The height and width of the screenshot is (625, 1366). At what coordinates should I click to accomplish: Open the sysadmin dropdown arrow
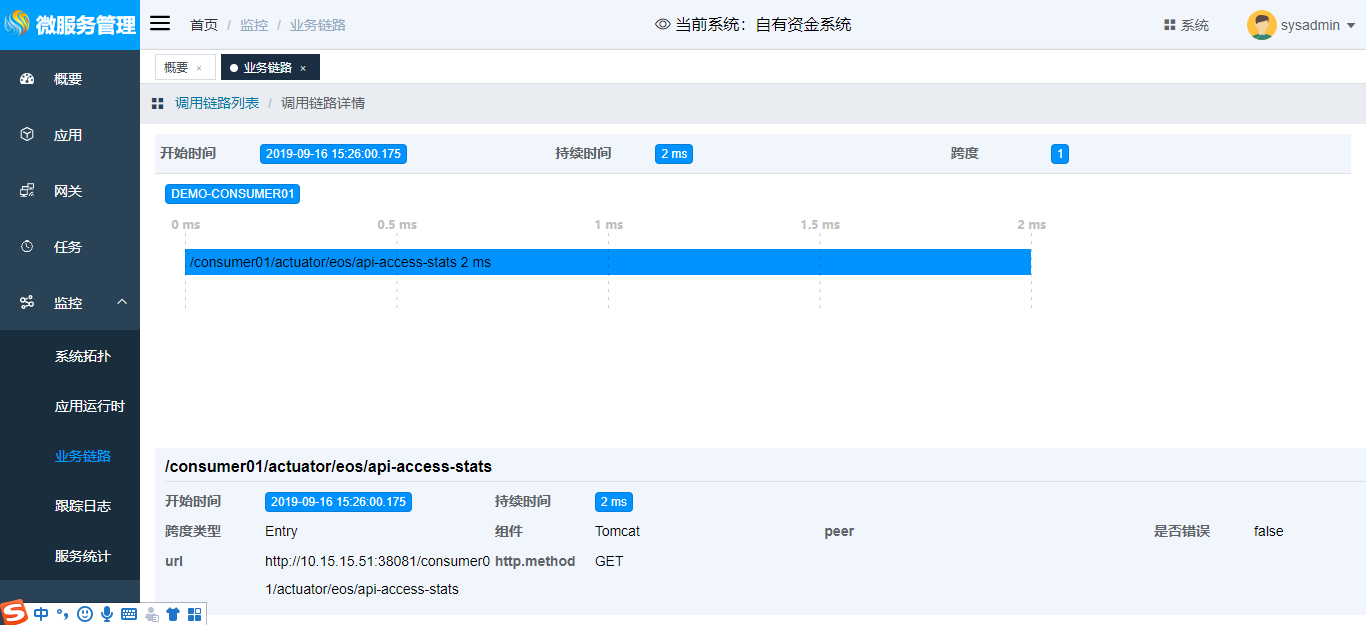1351,26
